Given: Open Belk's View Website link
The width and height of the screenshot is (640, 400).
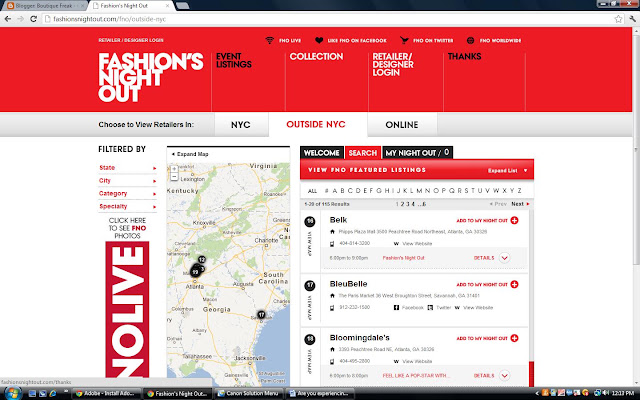Looking at the screenshot, I should pos(417,244).
